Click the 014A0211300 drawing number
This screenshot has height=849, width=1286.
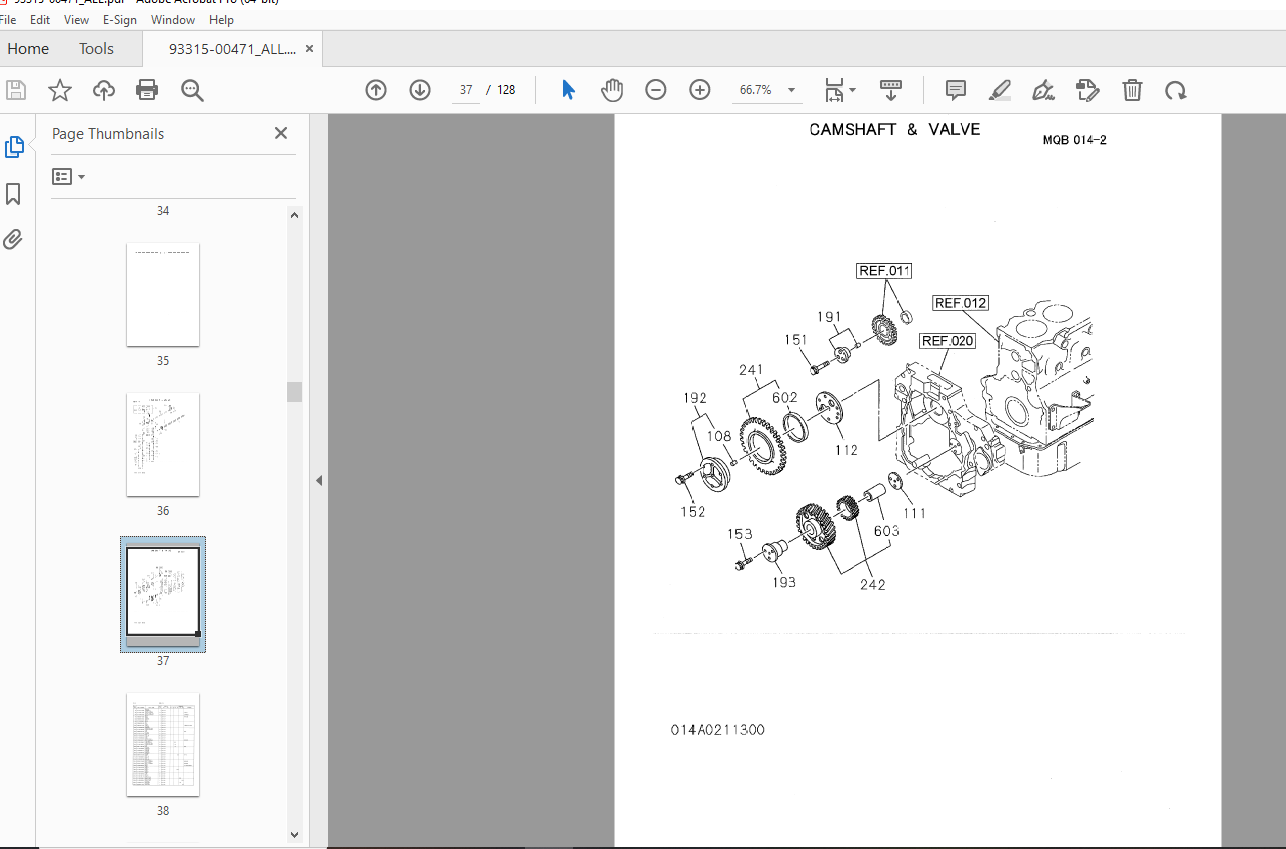[x=718, y=730]
